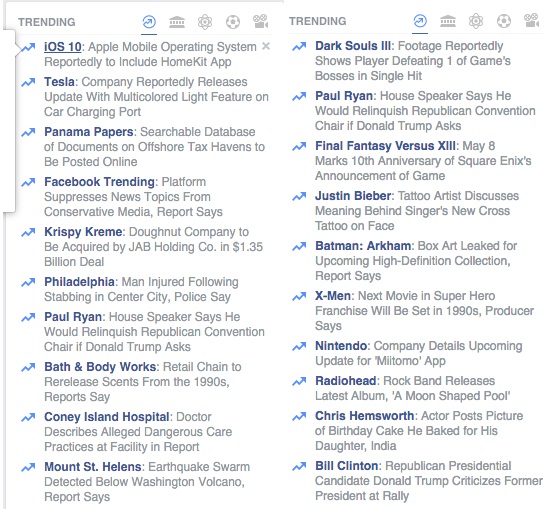
Task: Open the Krispy Kreme acquisition story
Action: (153, 247)
